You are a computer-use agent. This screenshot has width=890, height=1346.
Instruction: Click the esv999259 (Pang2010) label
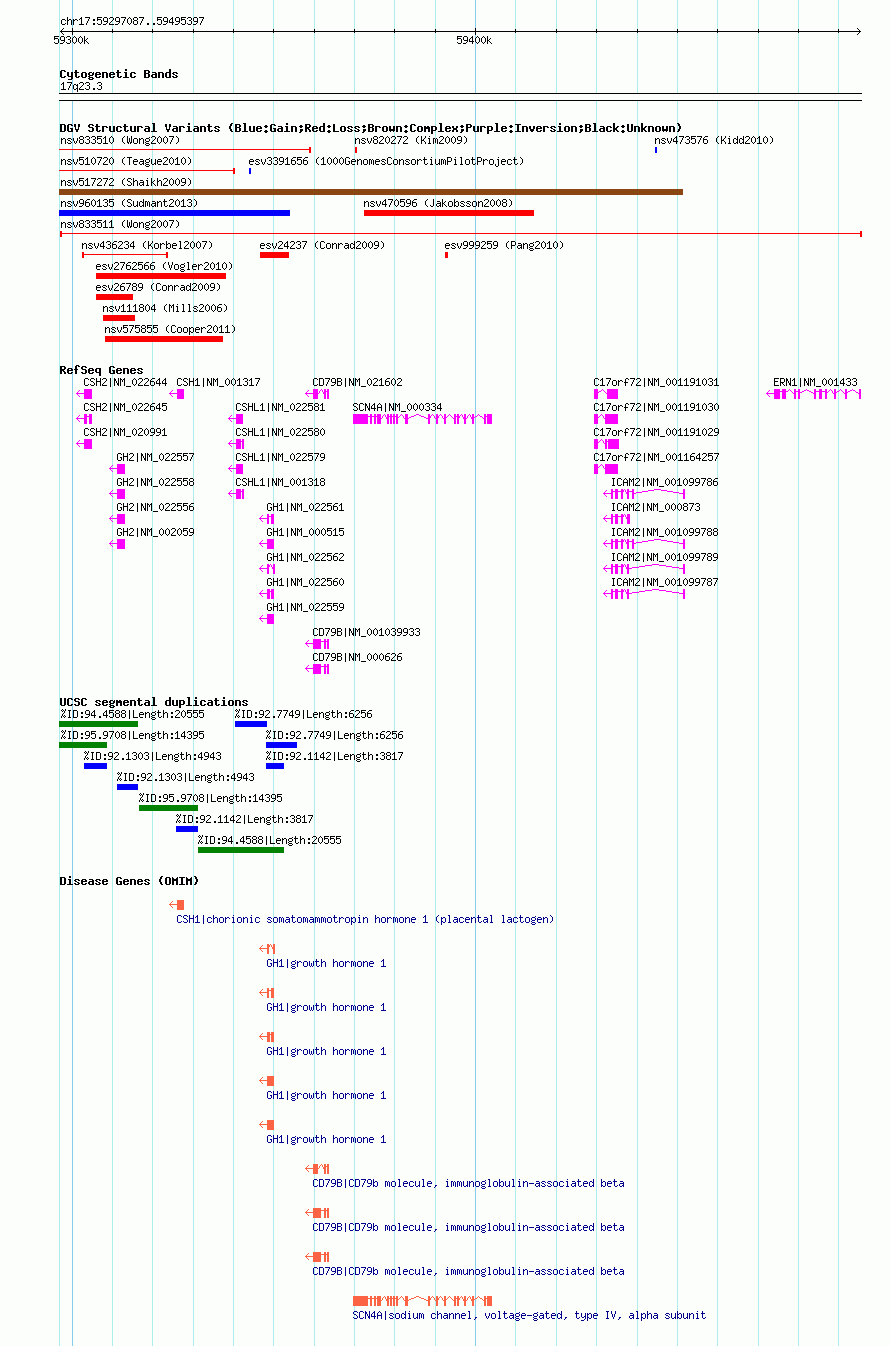pyautogui.click(x=504, y=246)
